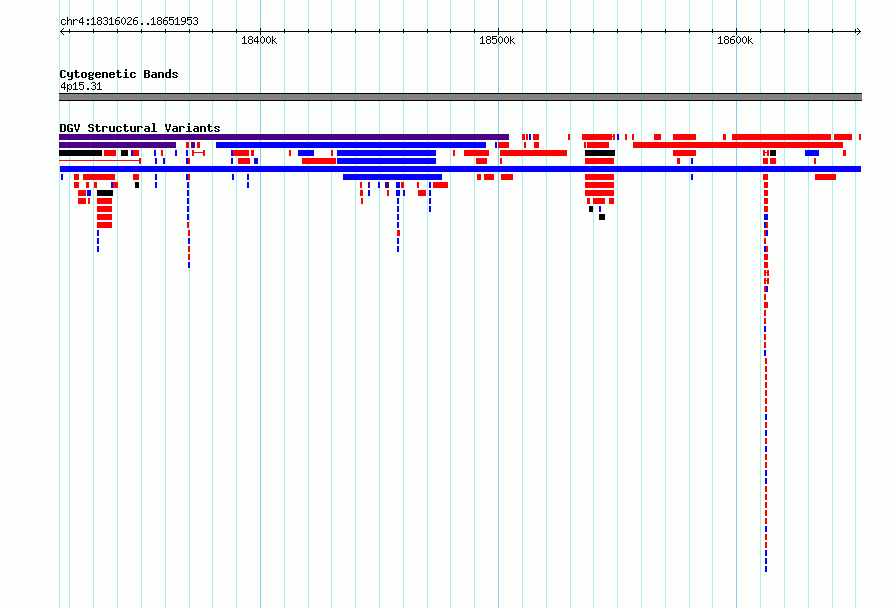The height and width of the screenshot is (608, 890).
Task: Click the blue sixth-row variant bar under the full-width bar
Action: (x=392, y=177)
